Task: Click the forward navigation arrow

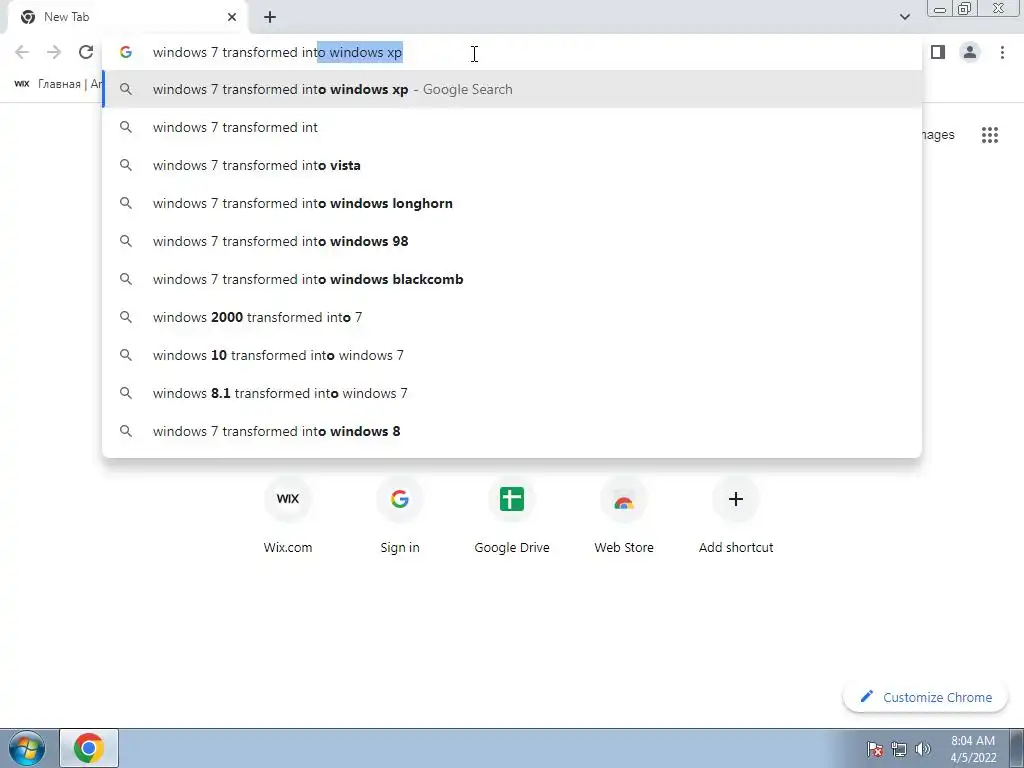Action: pyautogui.click(x=54, y=52)
